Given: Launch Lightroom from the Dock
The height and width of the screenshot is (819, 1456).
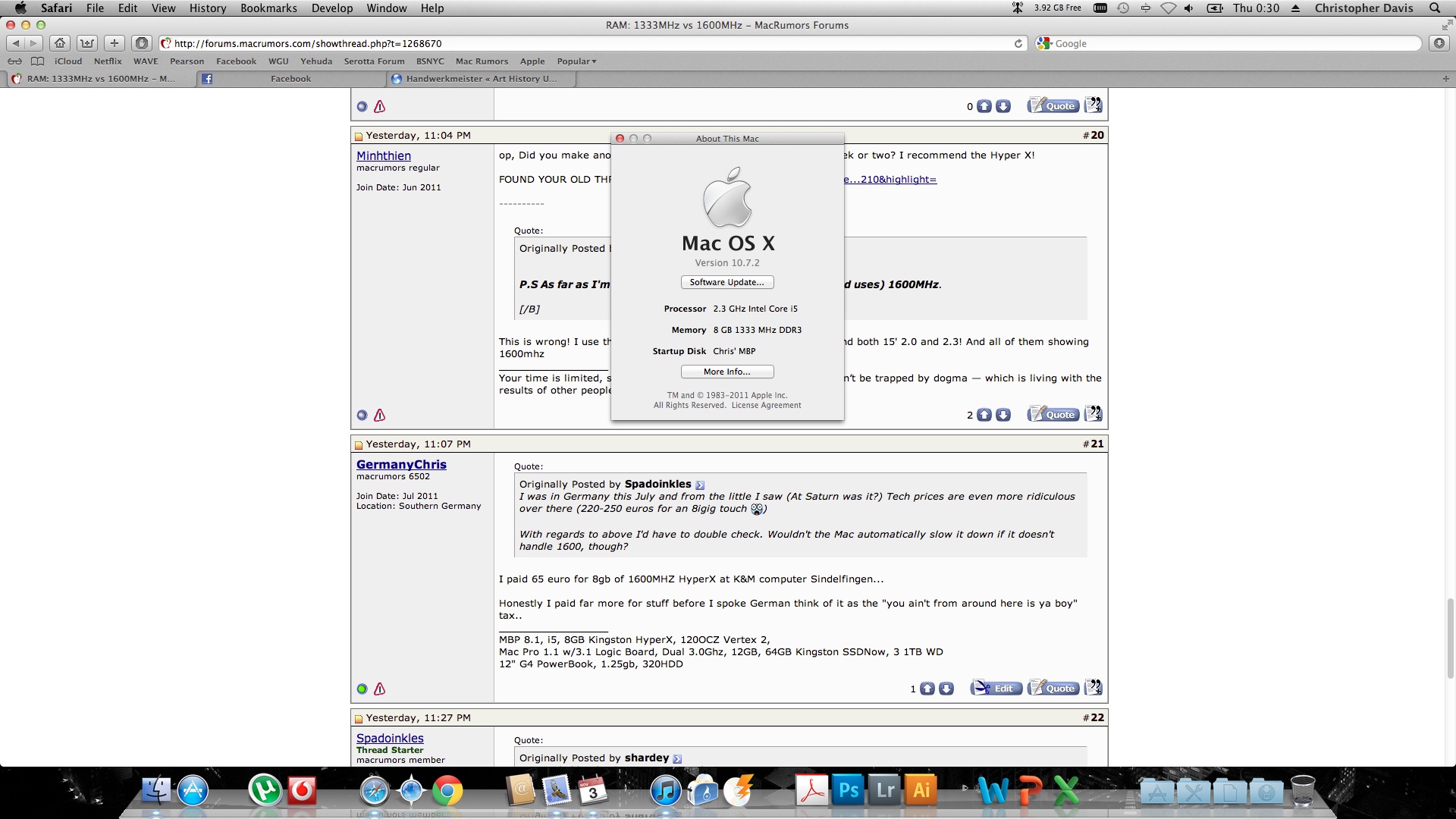Looking at the screenshot, I should pos(884,791).
